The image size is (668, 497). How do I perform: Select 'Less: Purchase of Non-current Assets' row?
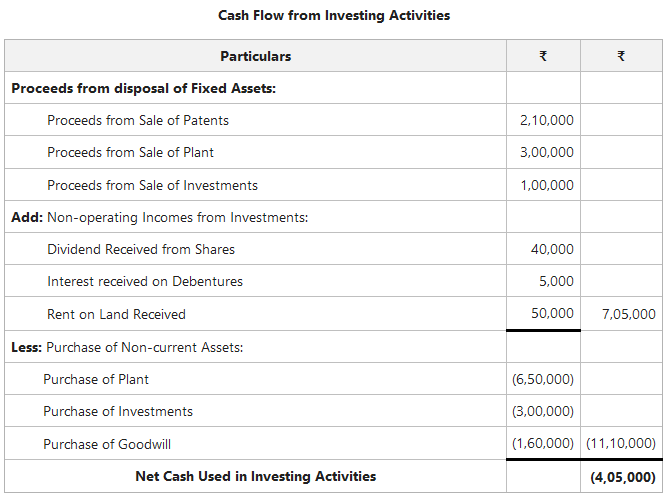click(x=127, y=347)
